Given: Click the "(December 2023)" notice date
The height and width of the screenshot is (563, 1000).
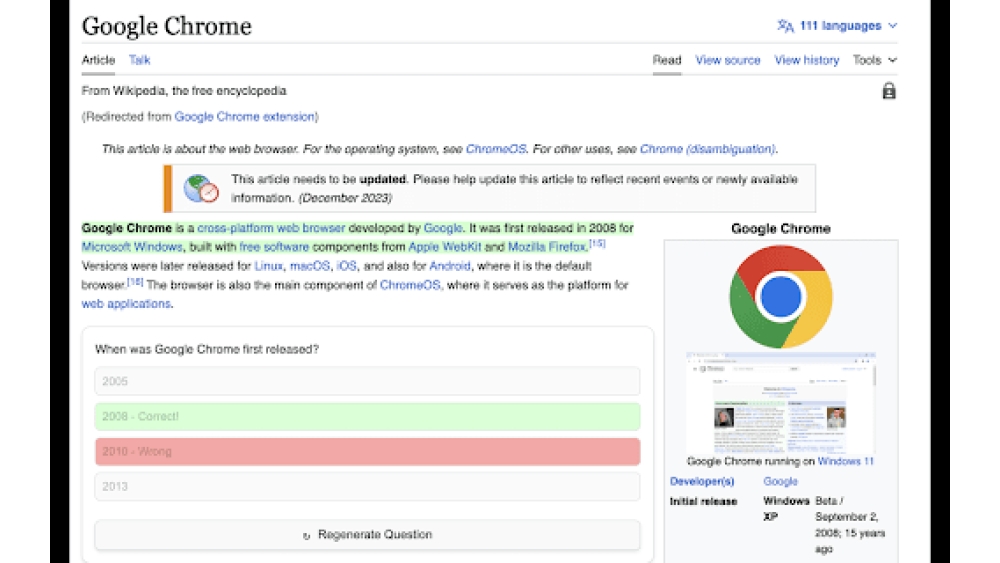Looking at the screenshot, I should [x=345, y=198].
